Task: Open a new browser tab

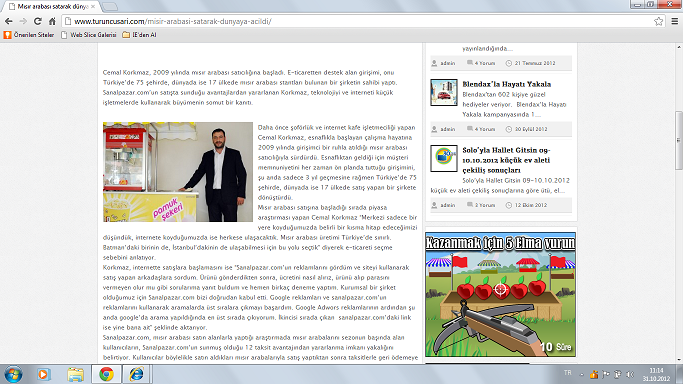Action: point(109,7)
